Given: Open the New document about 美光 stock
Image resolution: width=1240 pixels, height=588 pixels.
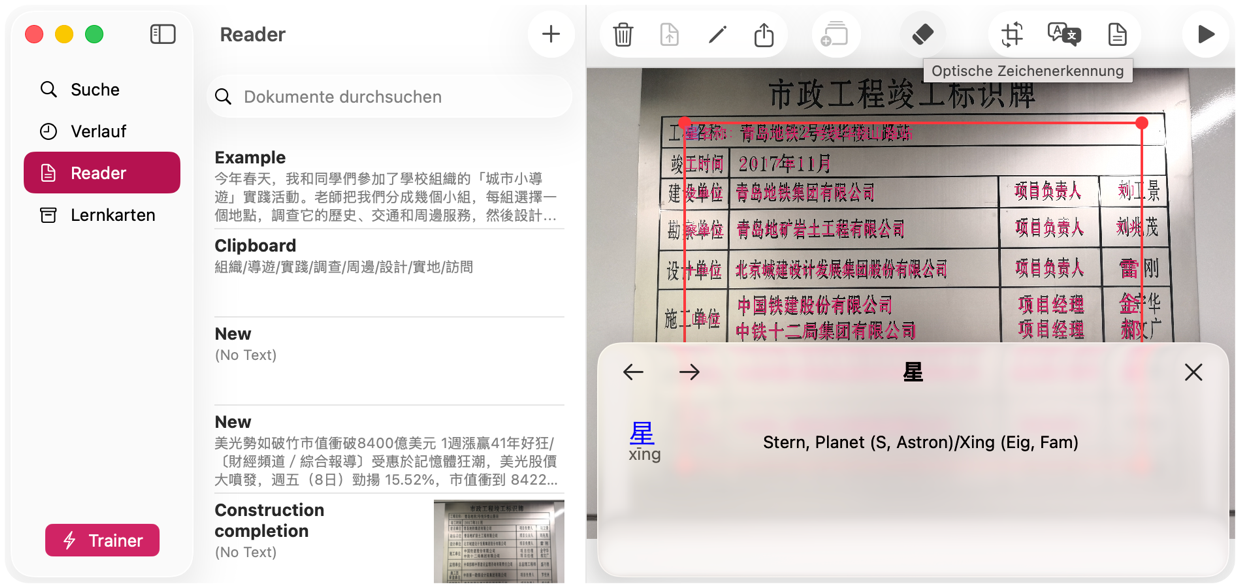Looking at the screenshot, I should 389,449.
